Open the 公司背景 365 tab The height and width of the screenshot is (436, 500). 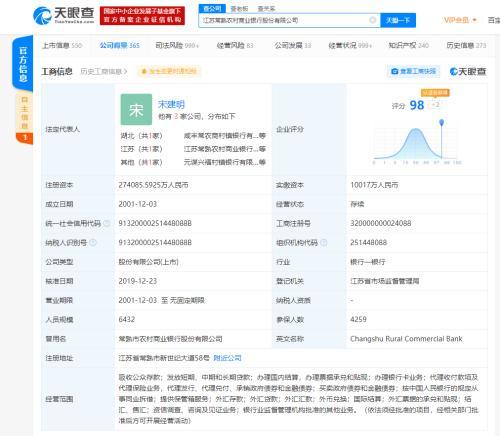[x=119, y=45]
